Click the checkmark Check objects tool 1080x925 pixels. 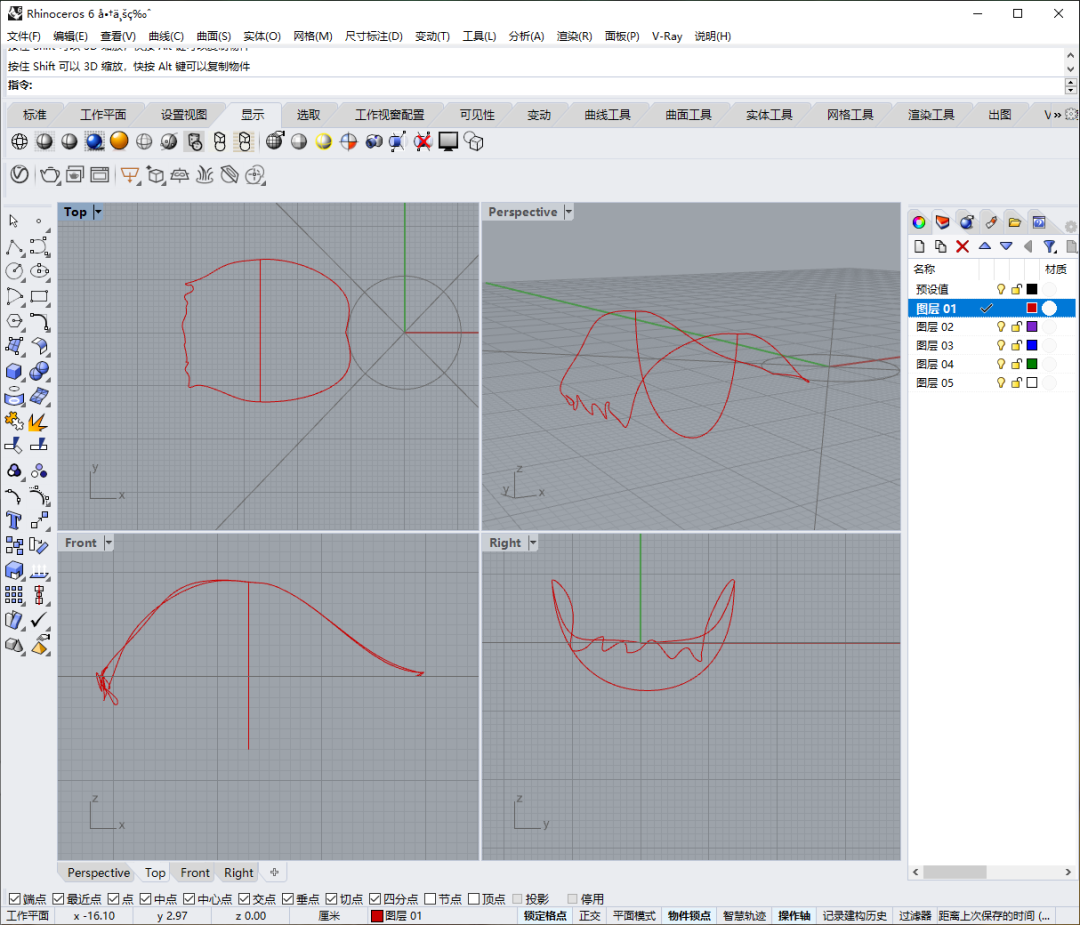pos(39,620)
